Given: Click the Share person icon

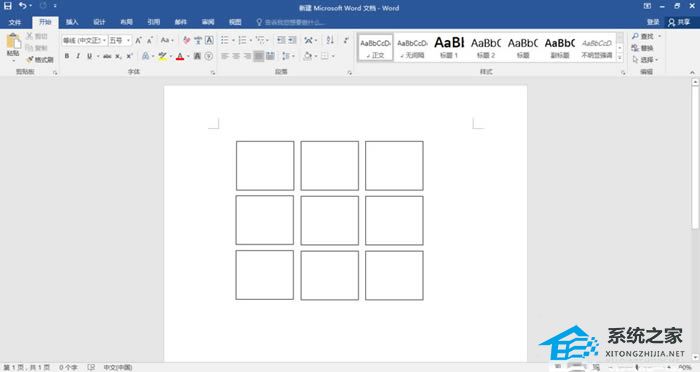Looking at the screenshot, I should (671, 22).
